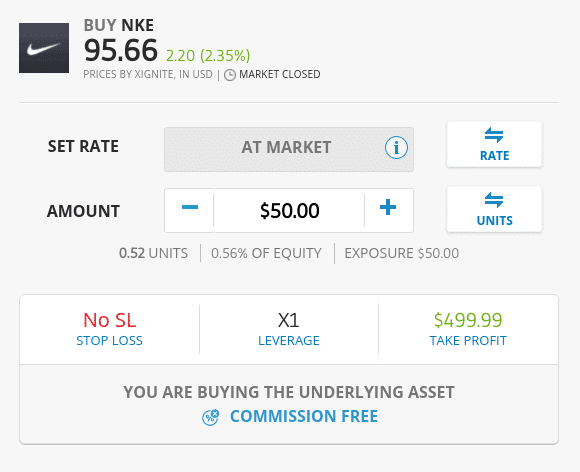
Task: Click the commission free percent icon
Action: [x=210, y=417]
